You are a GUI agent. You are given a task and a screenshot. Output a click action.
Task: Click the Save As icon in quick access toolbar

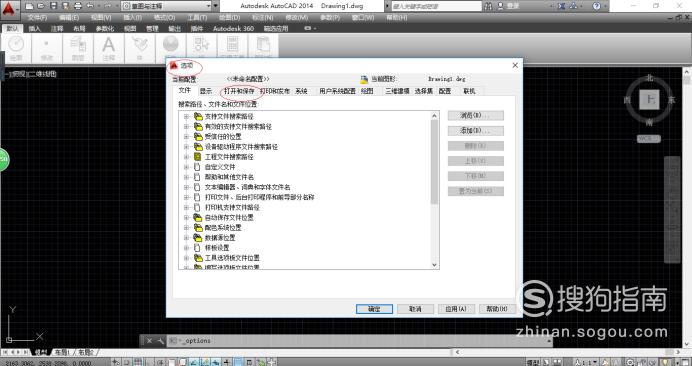65,6
